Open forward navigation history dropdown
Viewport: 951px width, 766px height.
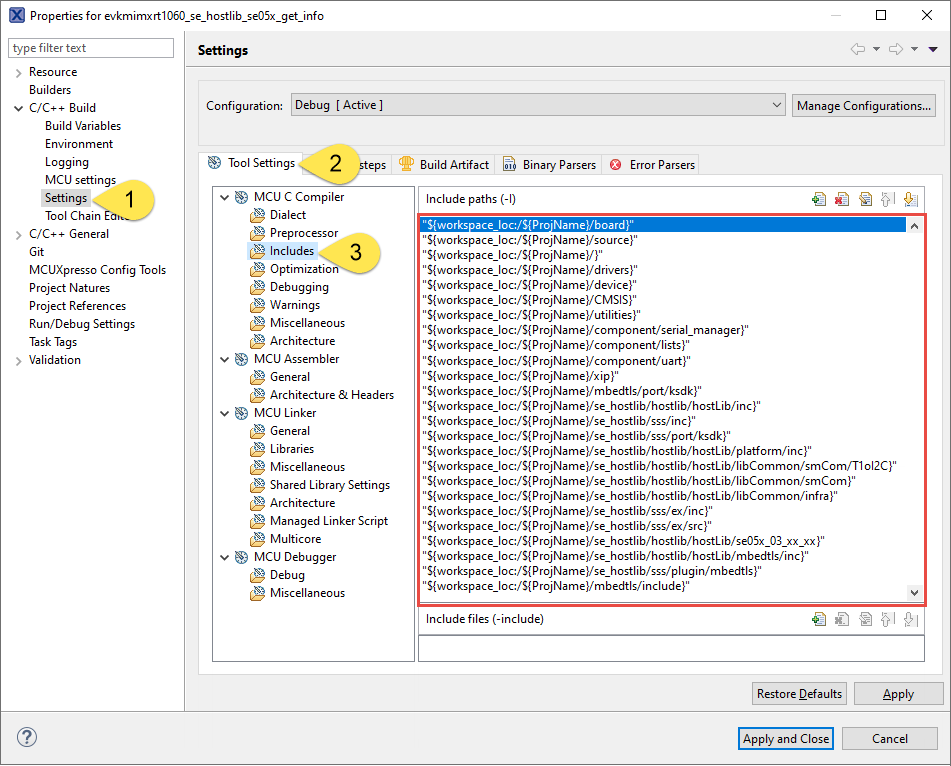(914, 49)
